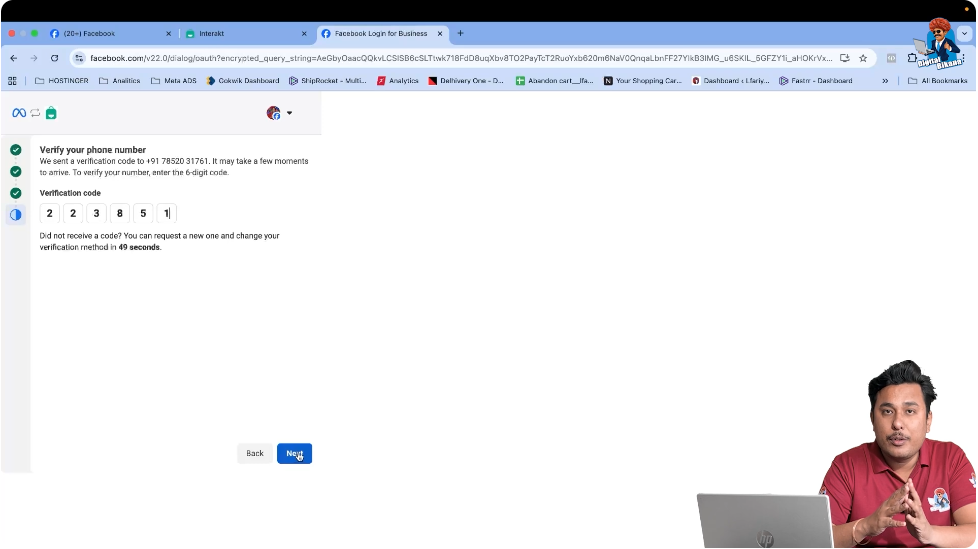Close the Interakt tab
Image resolution: width=978 pixels, height=549 pixels.
click(304, 34)
